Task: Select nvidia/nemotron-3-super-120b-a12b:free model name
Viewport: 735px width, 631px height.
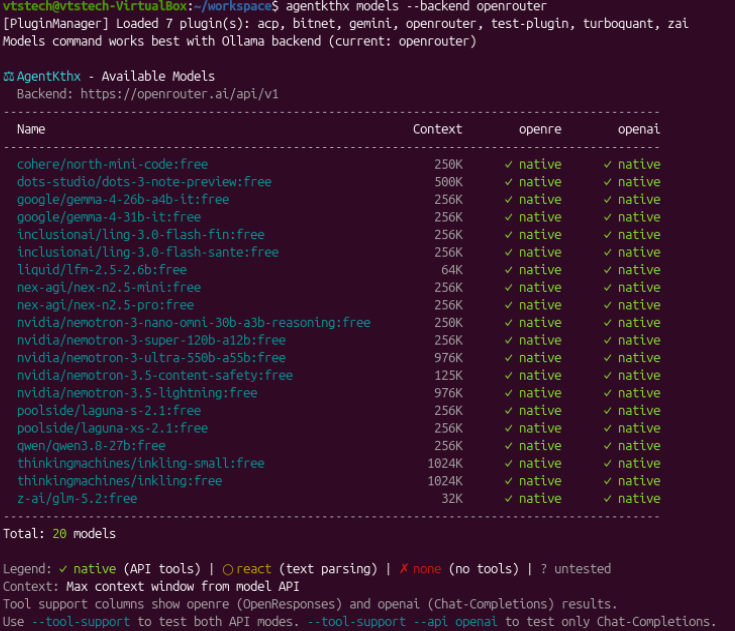Action: tap(151, 340)
